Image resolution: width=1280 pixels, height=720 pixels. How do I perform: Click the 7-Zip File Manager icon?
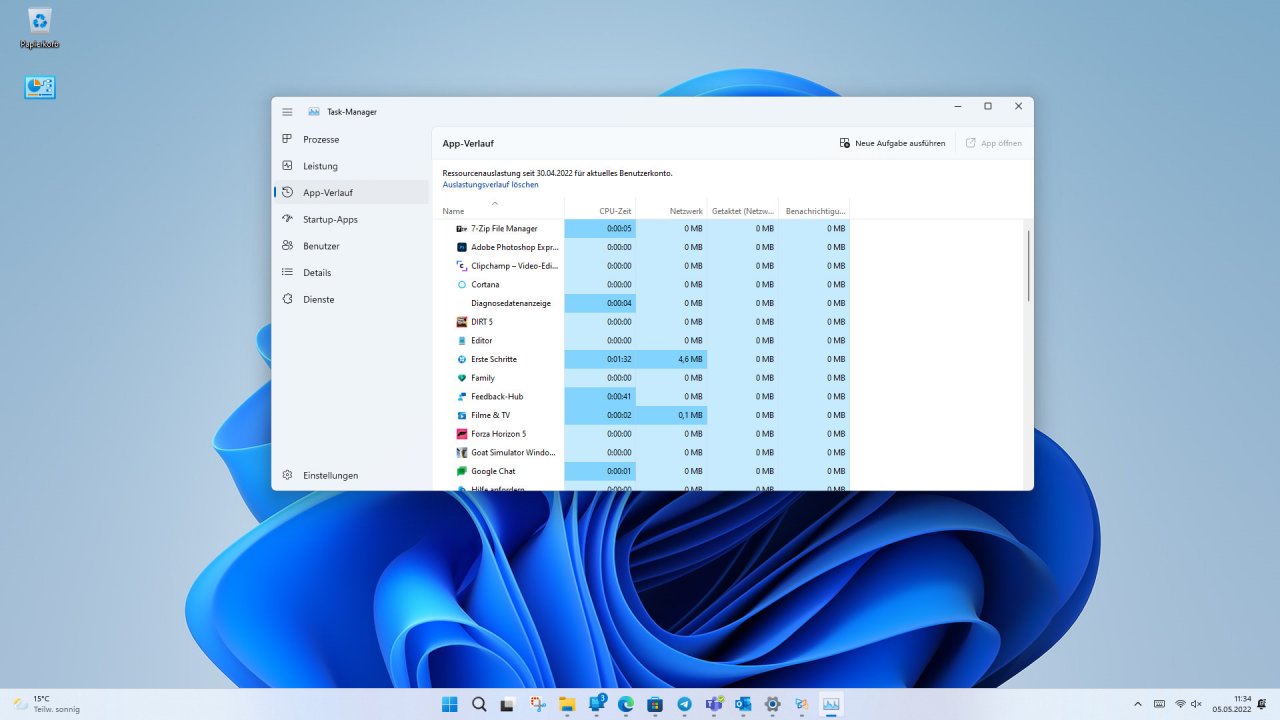[462, 229]
